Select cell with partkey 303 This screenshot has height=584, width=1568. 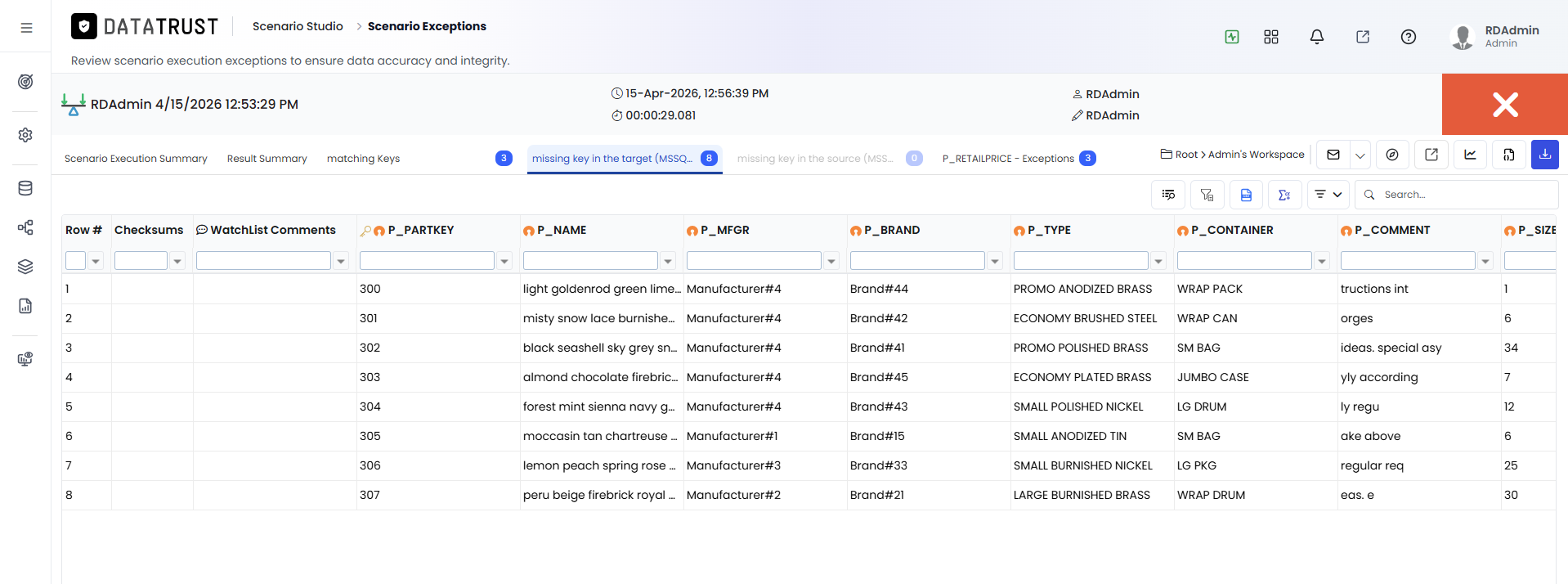click(x=438, y=377)
